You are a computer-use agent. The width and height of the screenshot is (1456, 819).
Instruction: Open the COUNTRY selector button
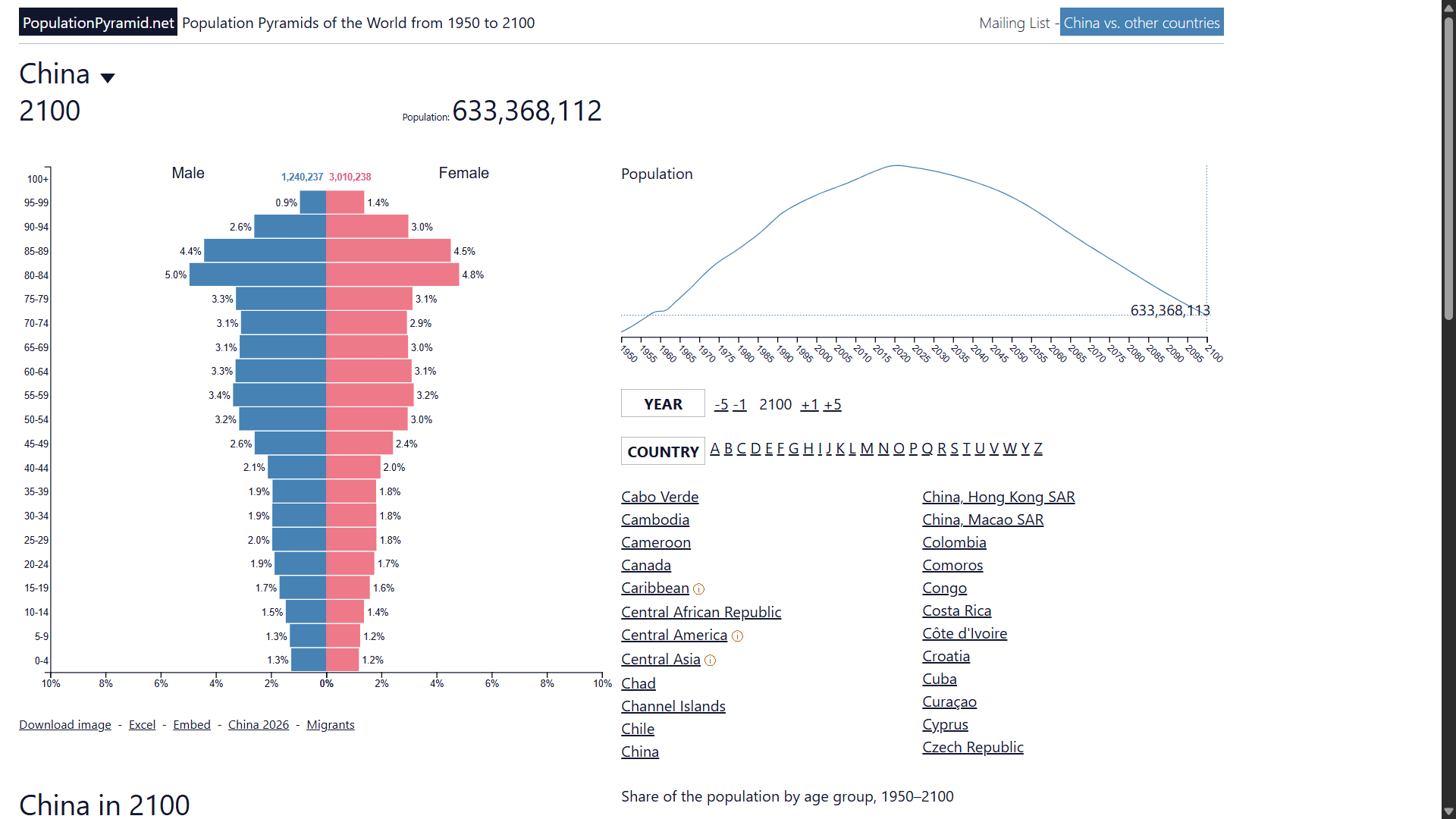[663, 451]
